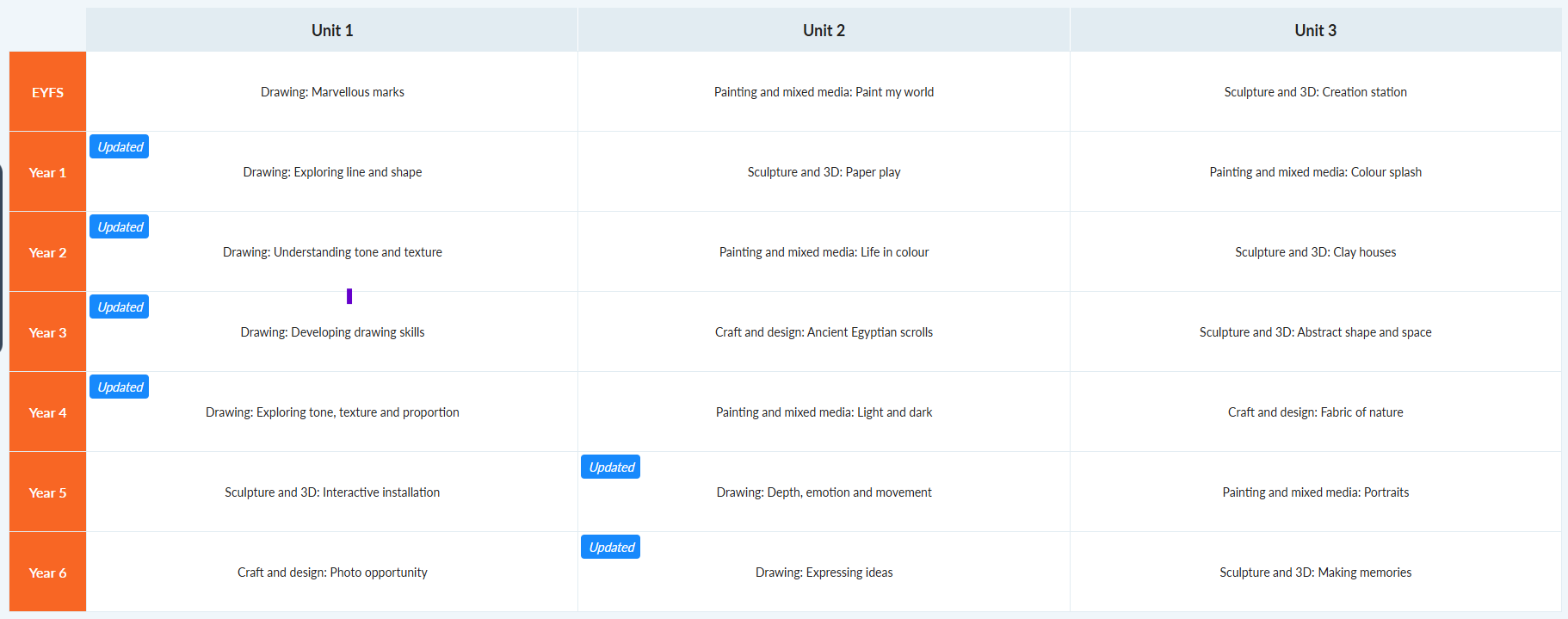Select Sculpture and 3D: Creation station
The image size is (1568, 619).
(x=1315, y=92)
